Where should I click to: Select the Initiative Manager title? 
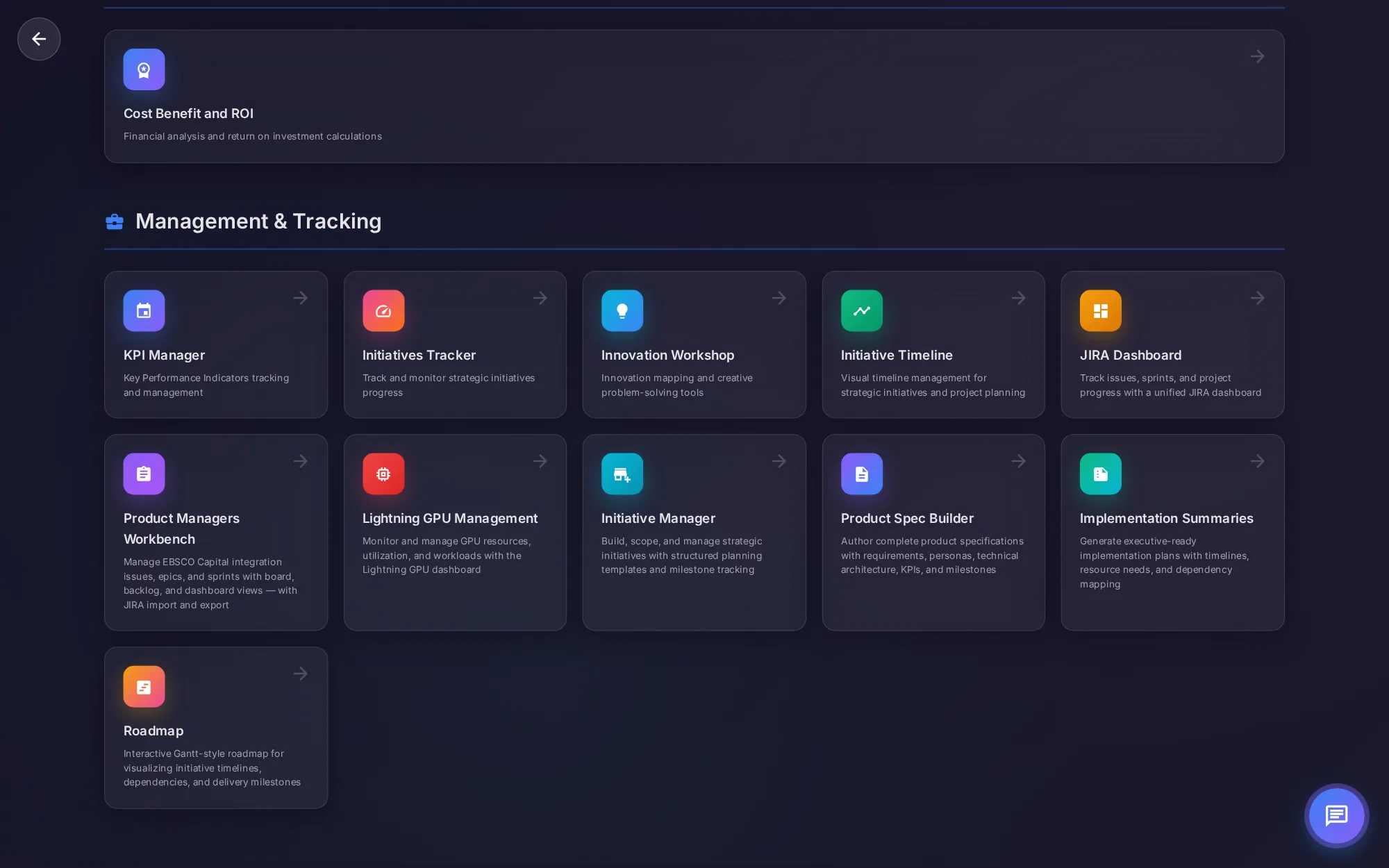658,518
